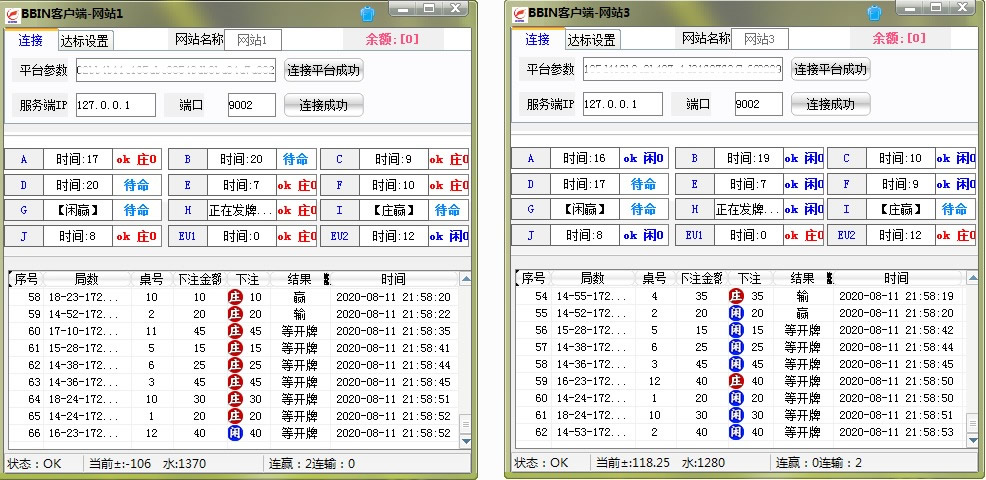Switch to 达标设置 tab in 网站1 window

84,41
